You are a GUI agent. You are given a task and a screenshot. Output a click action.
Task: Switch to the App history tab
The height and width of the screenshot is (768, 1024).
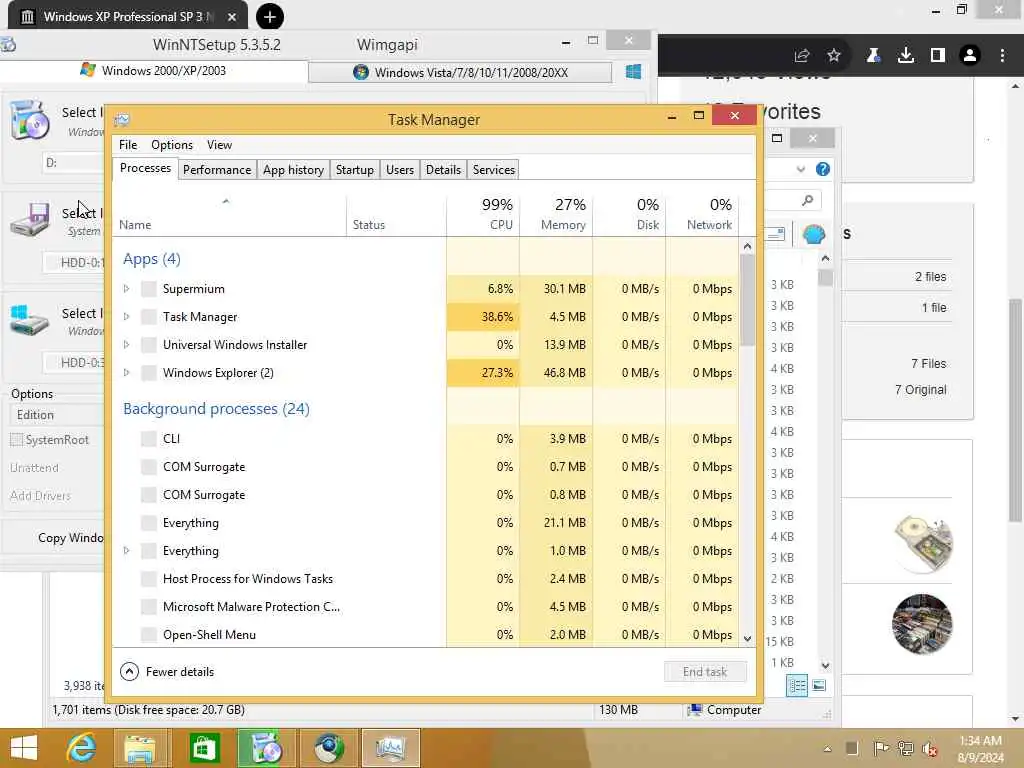(x=293, y=170)
